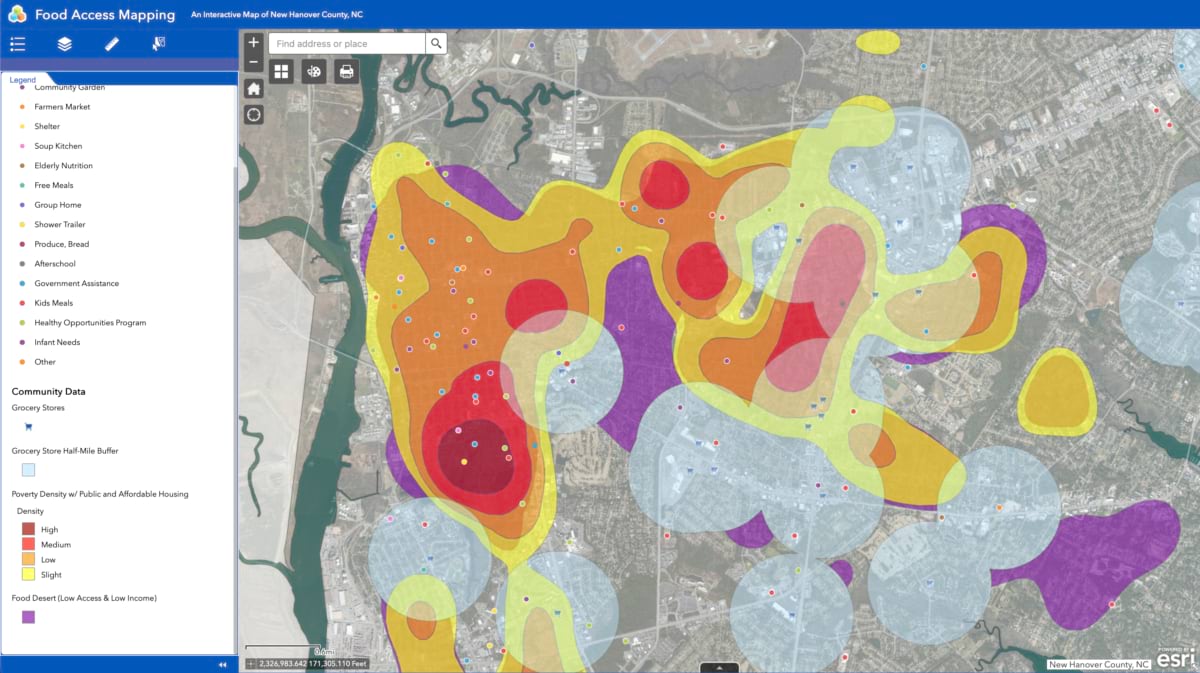Click the Food Access Mapping app logo
Viewport: 1200px width, 673px height.
pyautogui.click(x=16, y=14)
